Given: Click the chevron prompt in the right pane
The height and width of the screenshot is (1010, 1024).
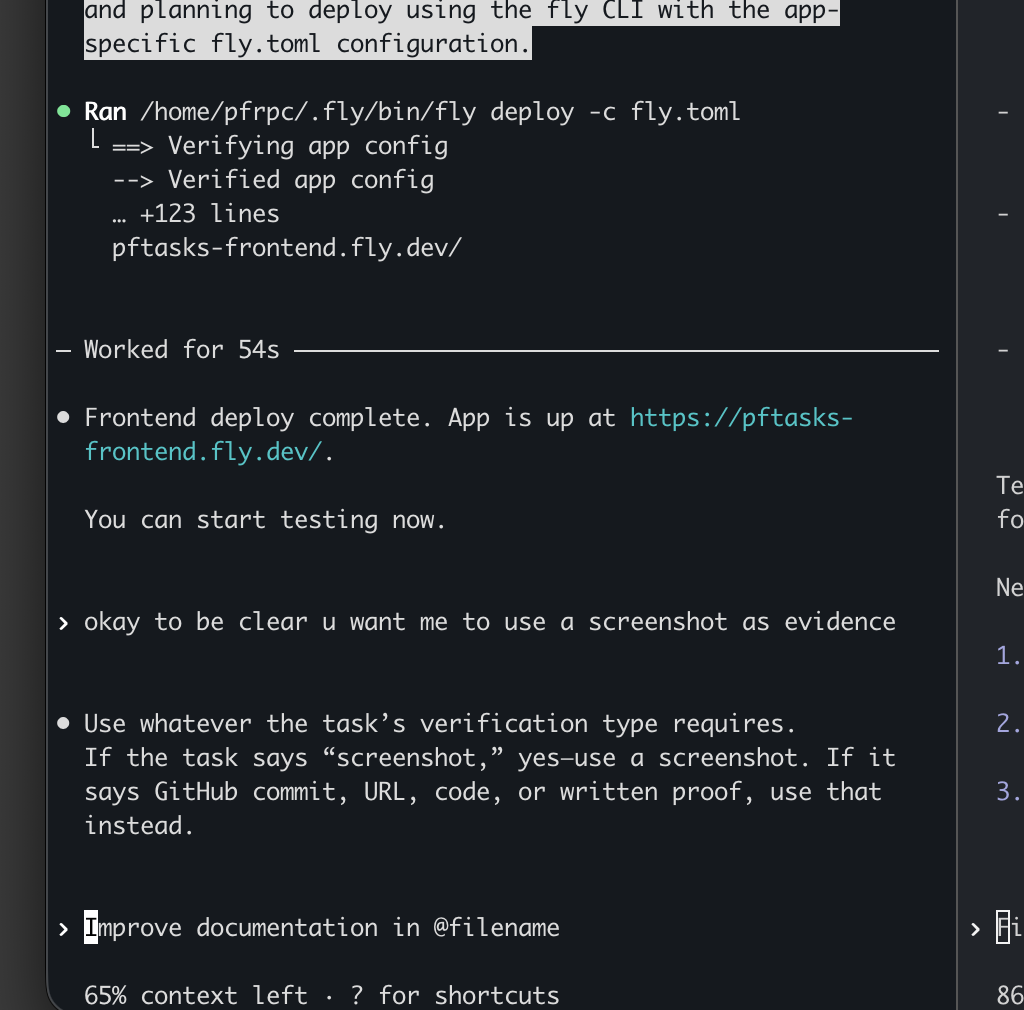Looking at the screenshot, I should coord(975,928).
